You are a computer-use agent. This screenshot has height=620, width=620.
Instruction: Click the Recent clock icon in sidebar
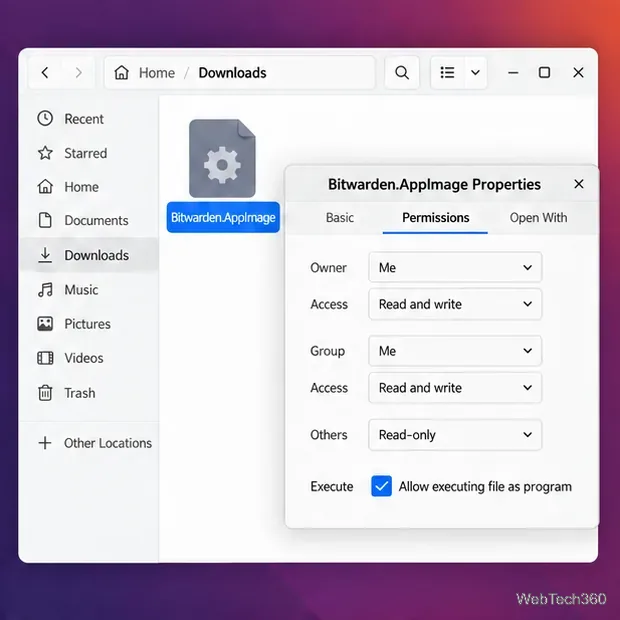[45, 118]
